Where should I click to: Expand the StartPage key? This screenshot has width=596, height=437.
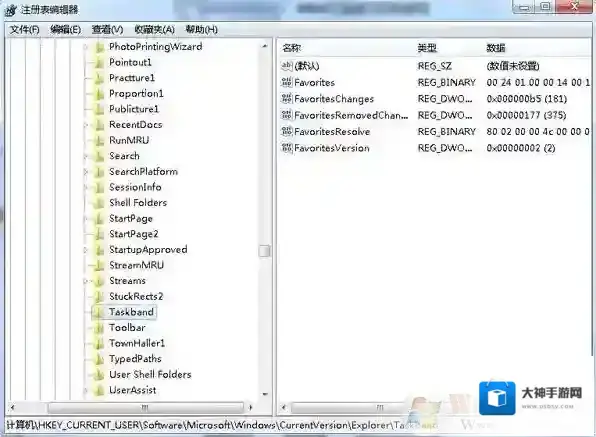[x=86, y=219]
